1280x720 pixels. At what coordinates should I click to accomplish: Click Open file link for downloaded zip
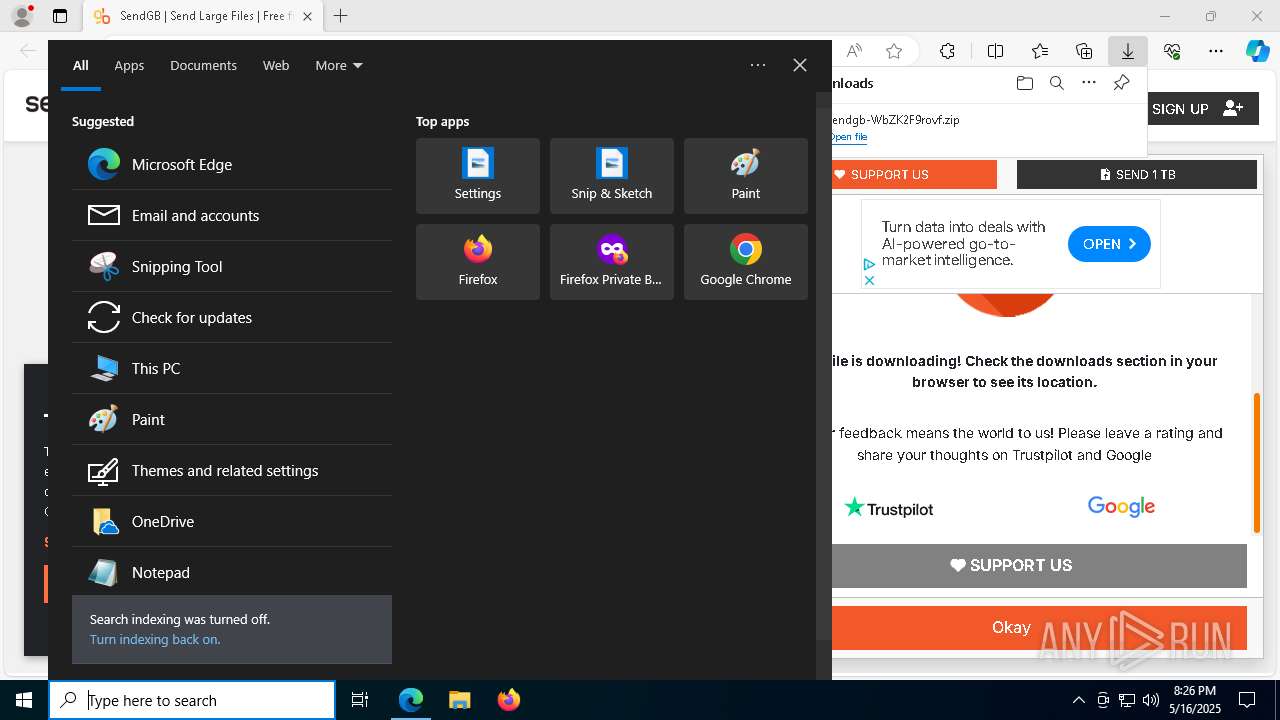[x=849, y=137]
